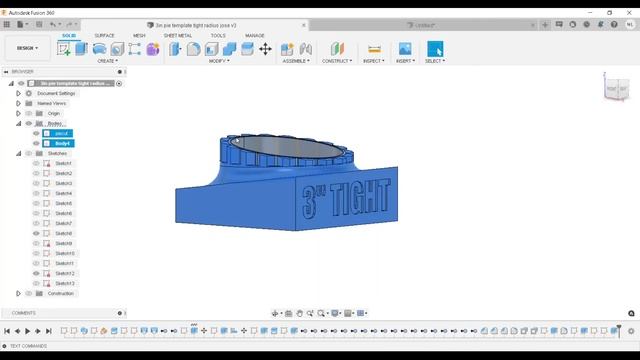Viewport: 640px width, 360px height.
Task: Switch to the TOOLS tab
Action: click(218, 36)
